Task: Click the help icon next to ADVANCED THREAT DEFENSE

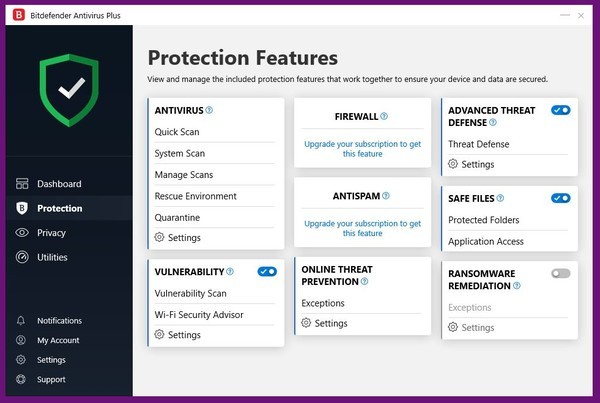Action: (x=493, y=122)
